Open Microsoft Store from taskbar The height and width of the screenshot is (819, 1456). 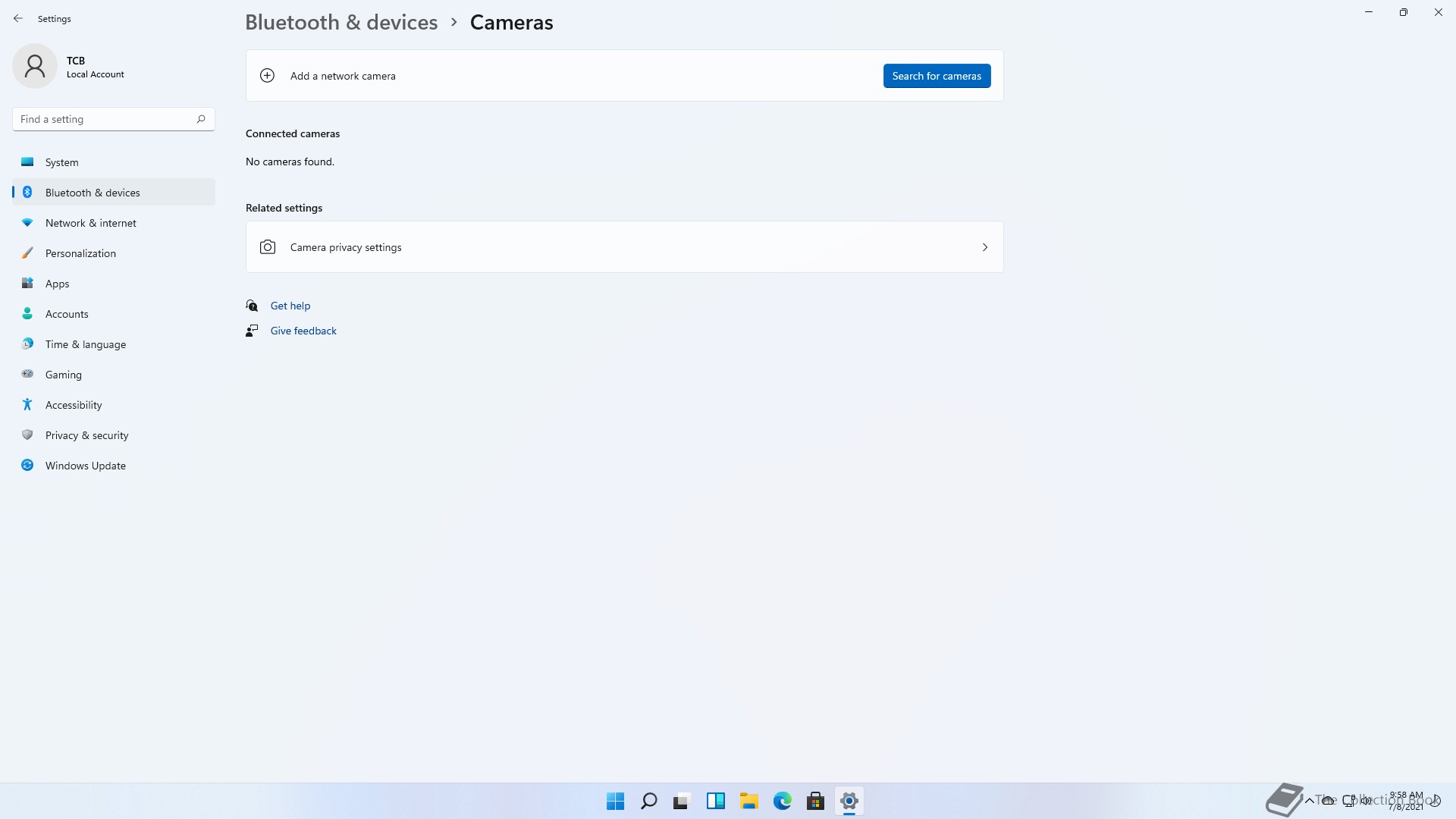pos(815,801)
